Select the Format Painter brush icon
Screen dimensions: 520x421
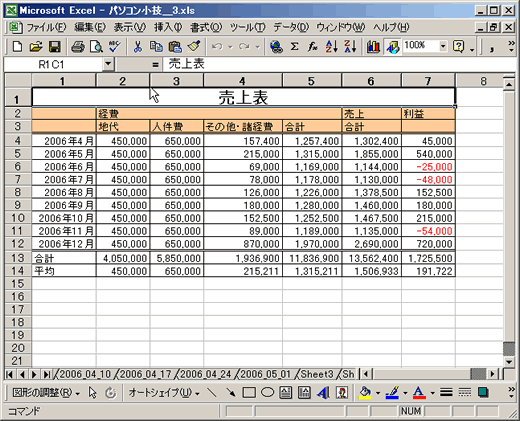[194, 47]
